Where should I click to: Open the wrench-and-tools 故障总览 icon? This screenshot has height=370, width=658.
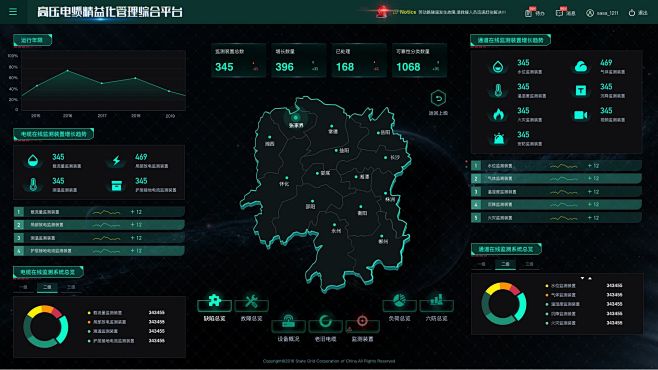pos(251,301)
